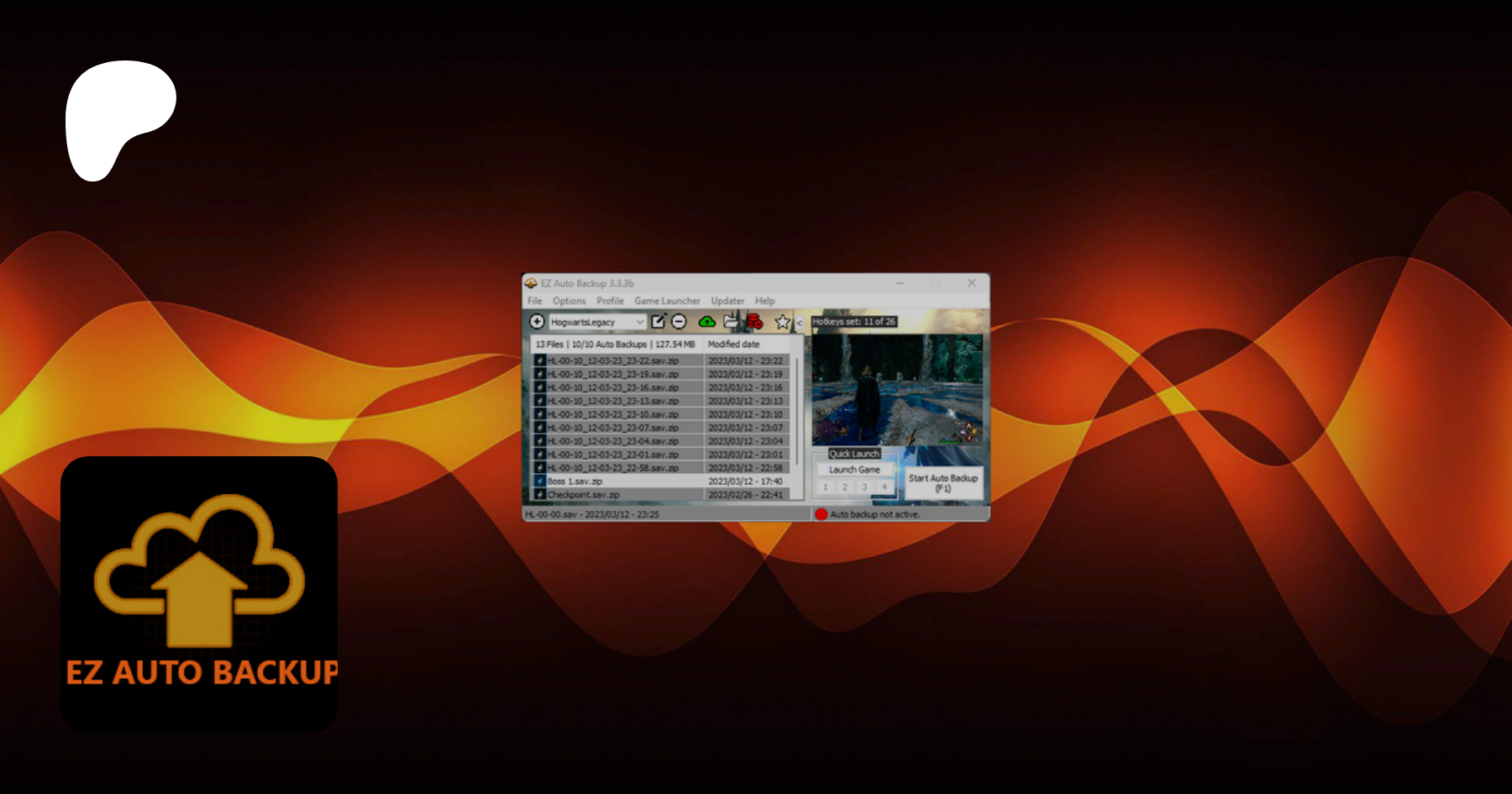Click the star favorite icon
This screenshot has width=1512, height=794.
(782, 322)
